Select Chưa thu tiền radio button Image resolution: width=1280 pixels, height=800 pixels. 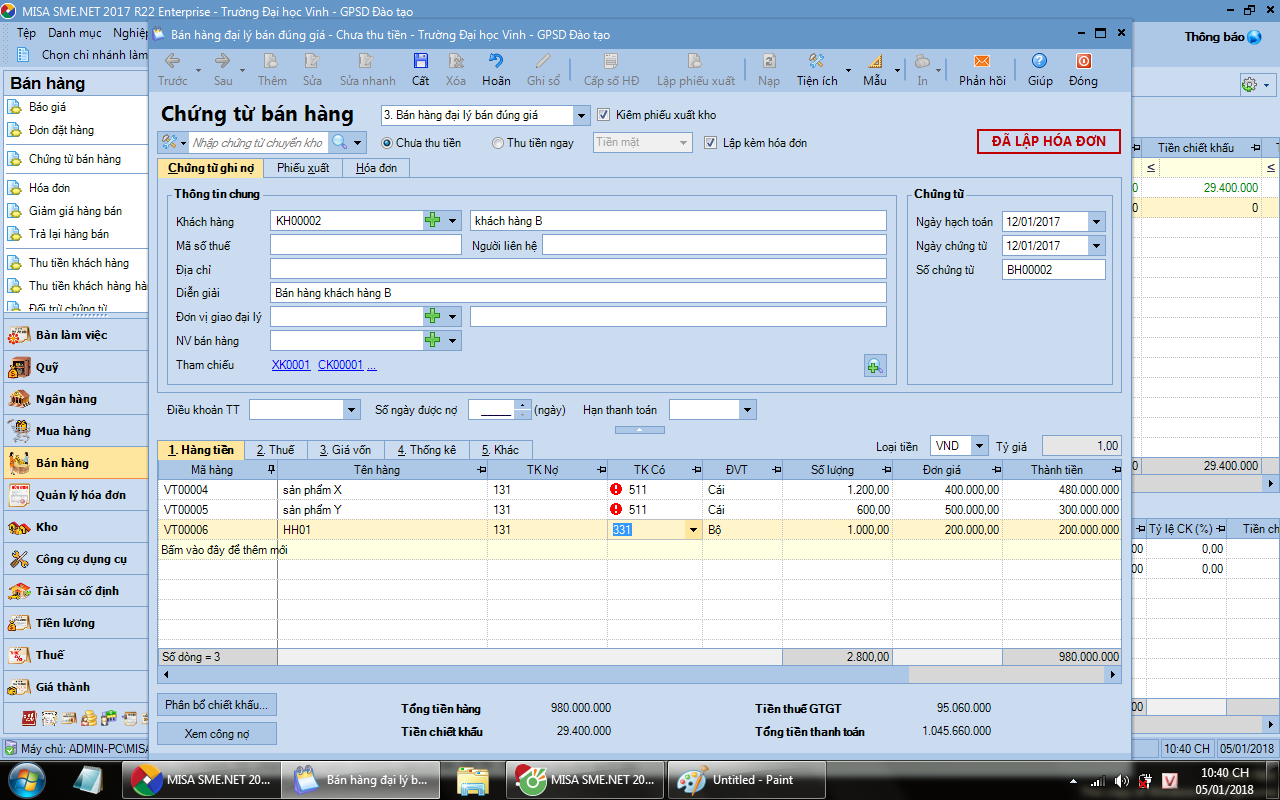click(x=387, y=143)
